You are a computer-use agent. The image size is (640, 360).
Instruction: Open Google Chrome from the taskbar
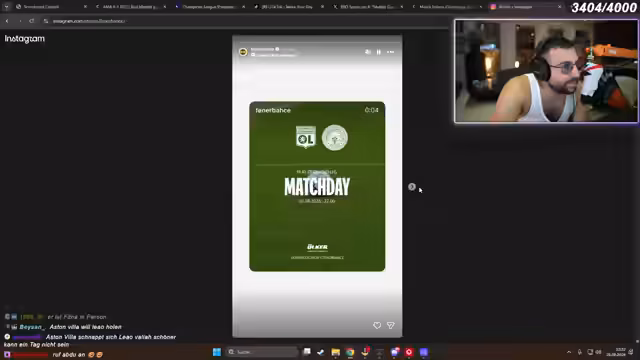point(350,352)
